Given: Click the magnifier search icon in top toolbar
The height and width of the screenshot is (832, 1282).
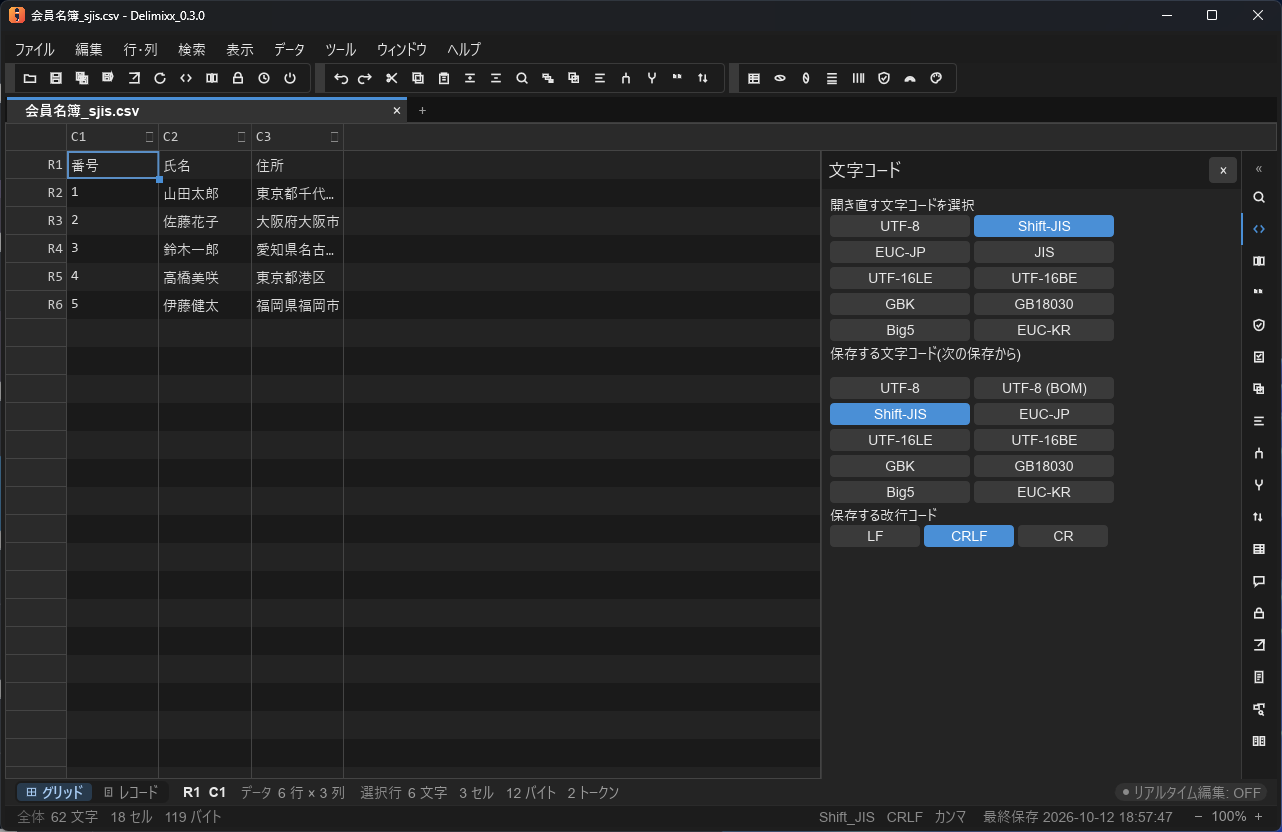Looking at the screenshot, I should point(522,78).
